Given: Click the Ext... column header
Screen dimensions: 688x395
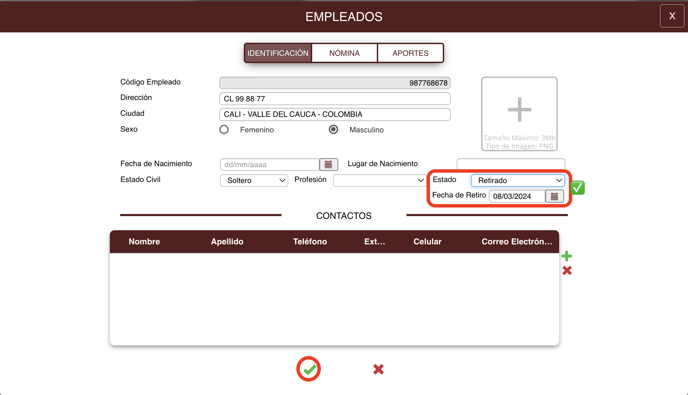Looking at the screenshot, I should coord(375,242).
